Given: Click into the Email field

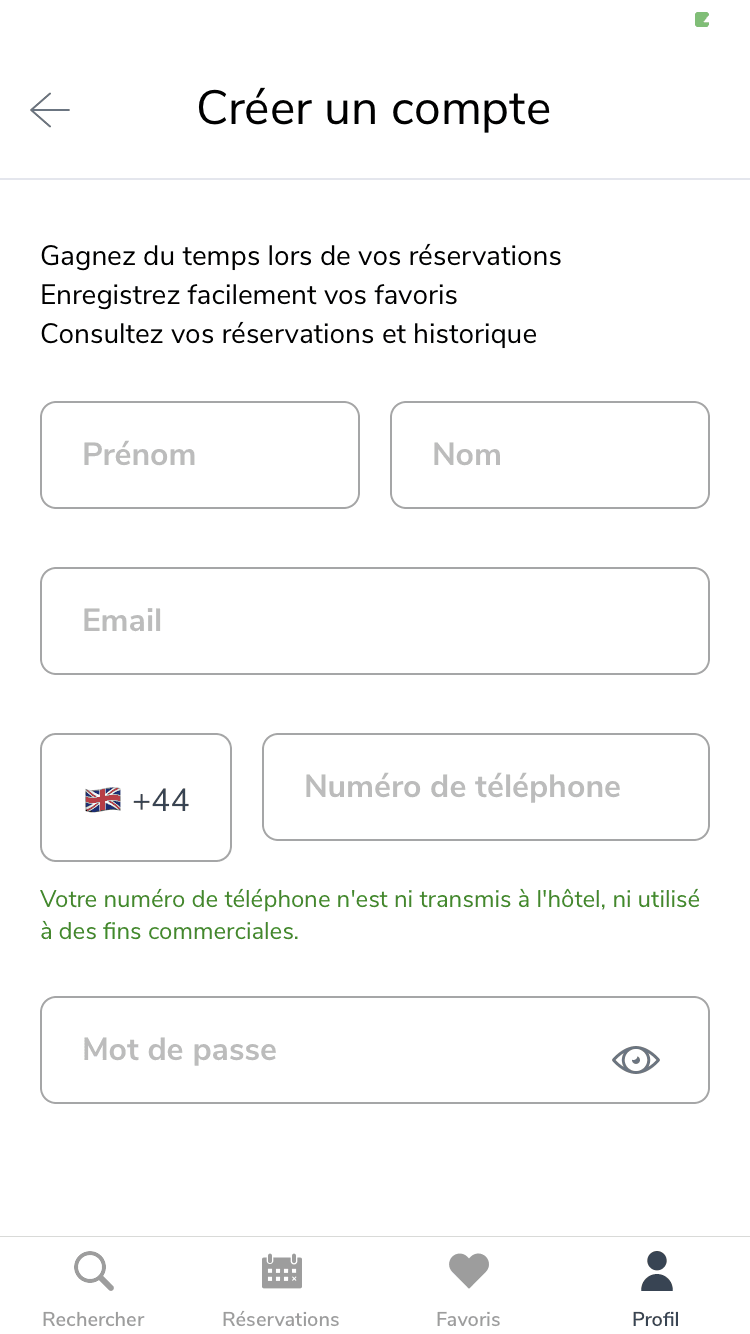Looking at the screenshot, I should (x=375, y=621).
